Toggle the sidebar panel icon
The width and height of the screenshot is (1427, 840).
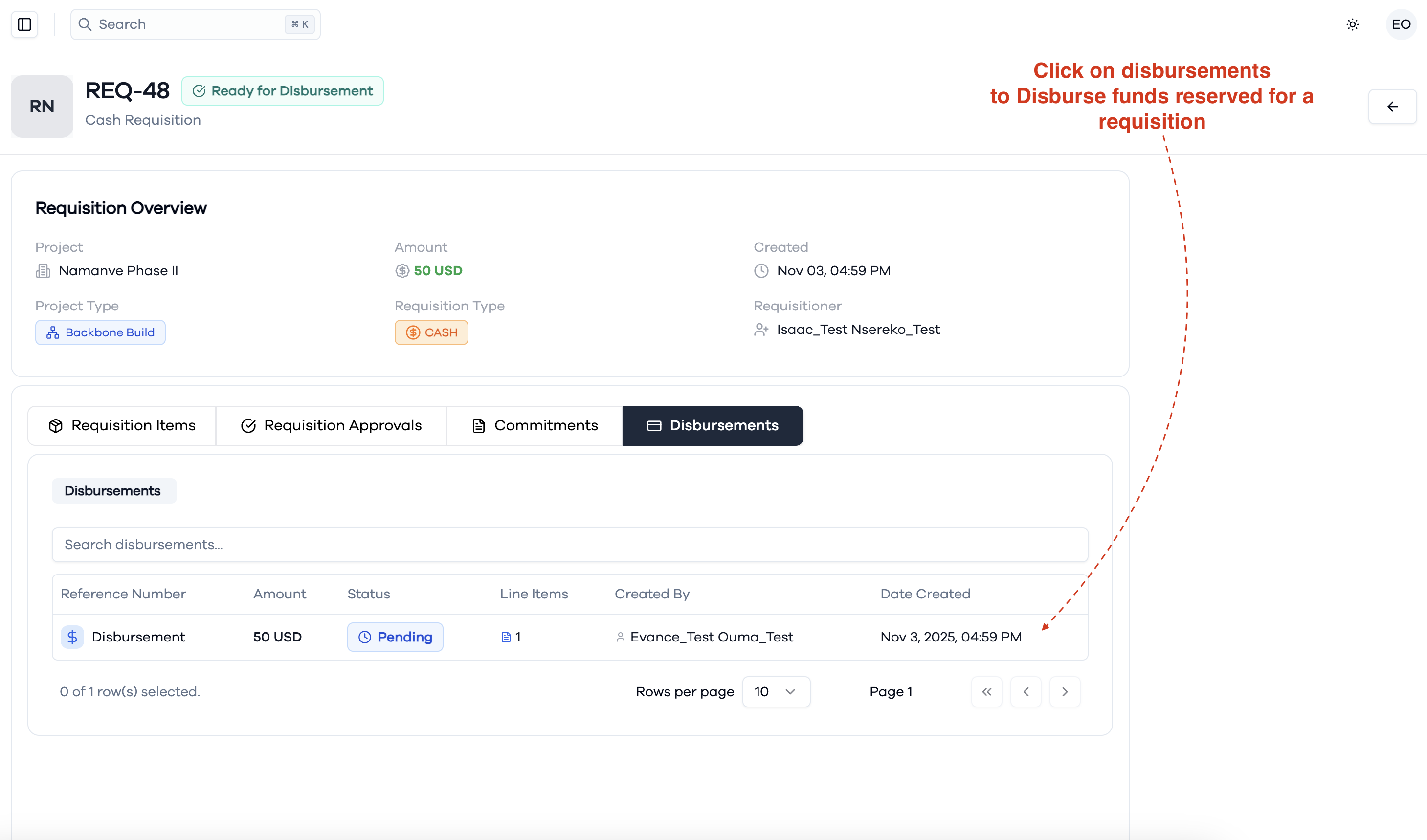tap(24, 24)
